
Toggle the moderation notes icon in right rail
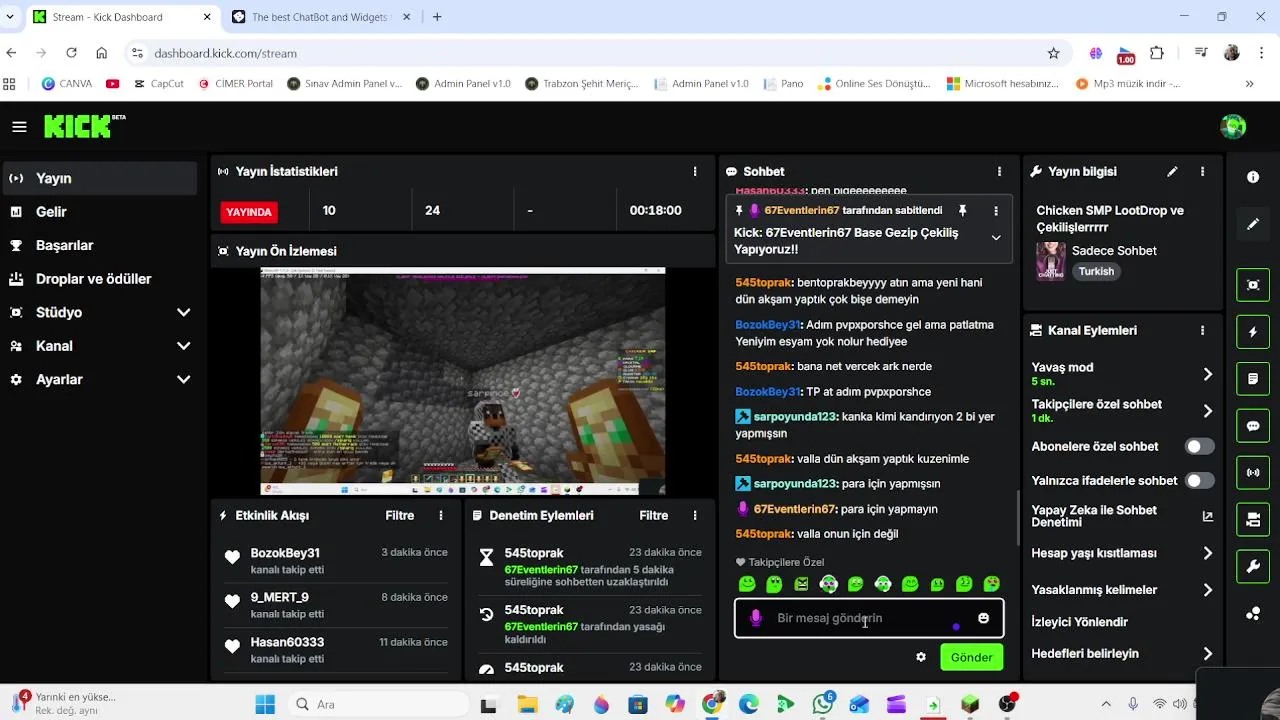point(1253,379)
